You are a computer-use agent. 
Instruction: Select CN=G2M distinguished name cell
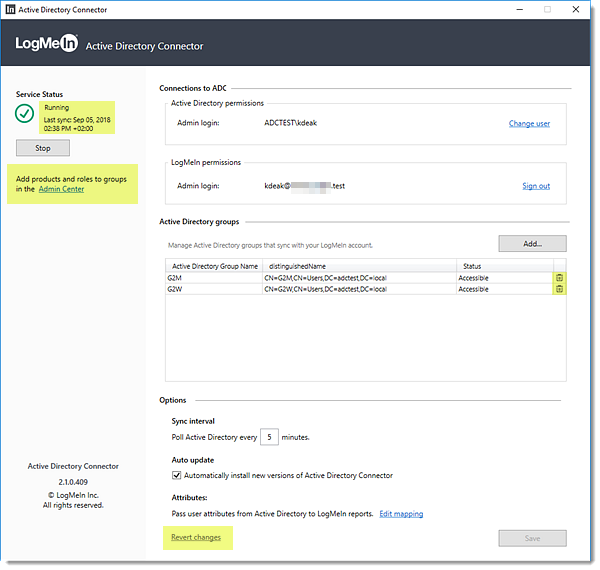(359, 278)
